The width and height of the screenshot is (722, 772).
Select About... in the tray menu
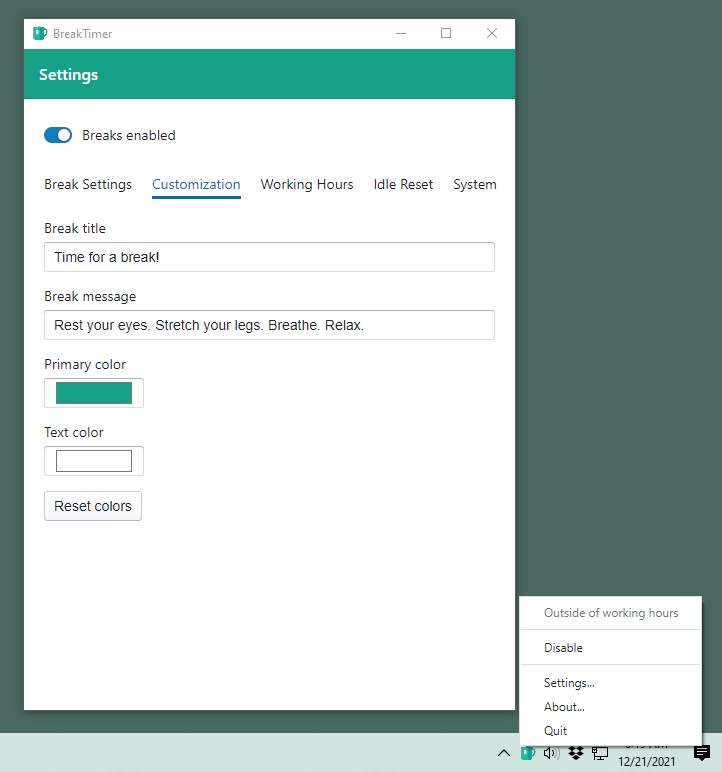pyautogui.click(x=611, y=707)
